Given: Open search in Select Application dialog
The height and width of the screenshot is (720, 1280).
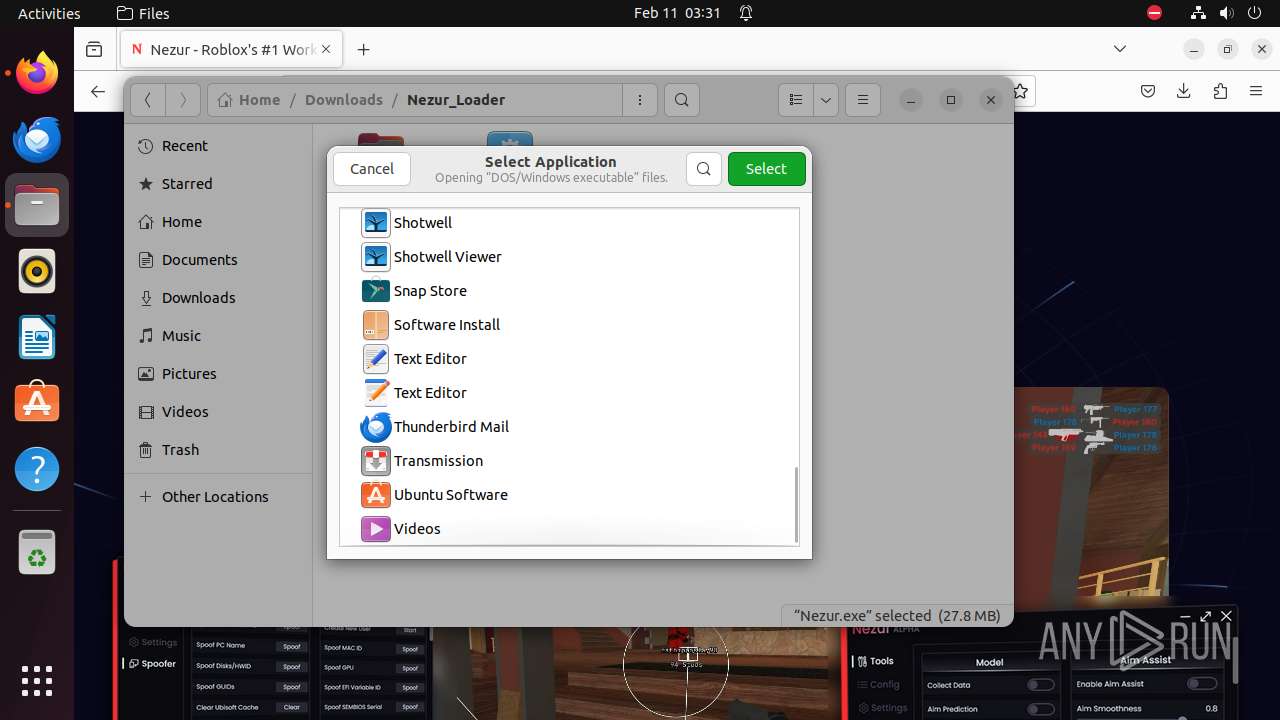Looking at the screenshot, I should (x=704, y=169).
